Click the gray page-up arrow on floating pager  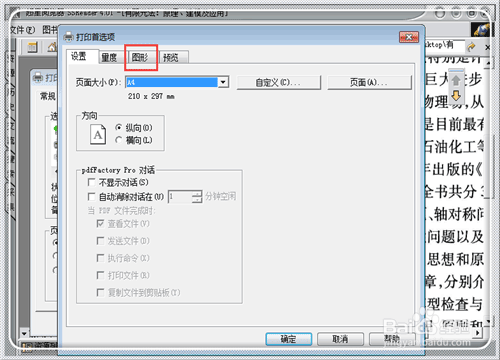[456, 80]
